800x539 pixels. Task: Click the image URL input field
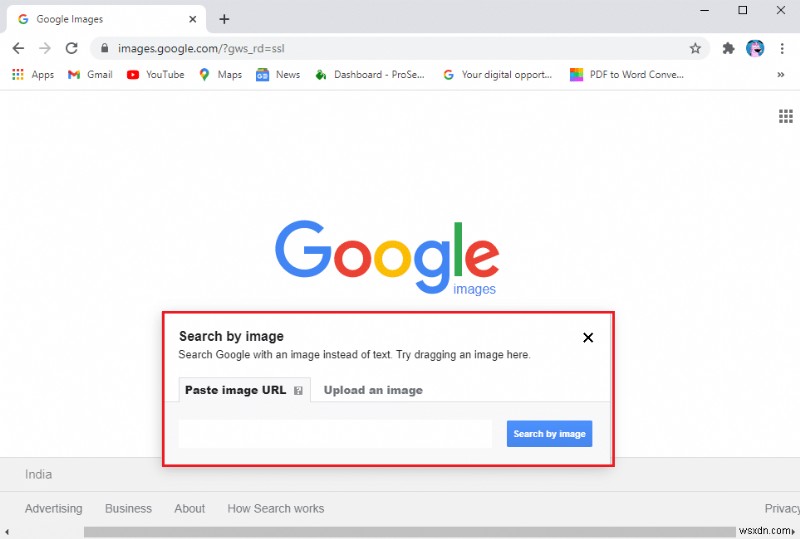[335, 434]
